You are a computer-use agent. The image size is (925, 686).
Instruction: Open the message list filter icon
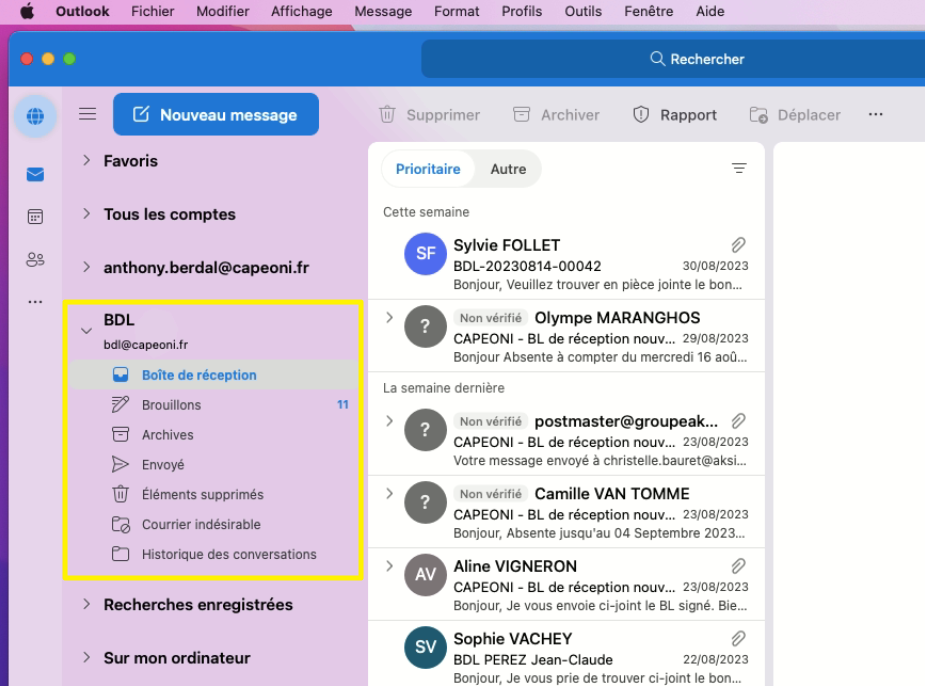[x=739, y=169]
